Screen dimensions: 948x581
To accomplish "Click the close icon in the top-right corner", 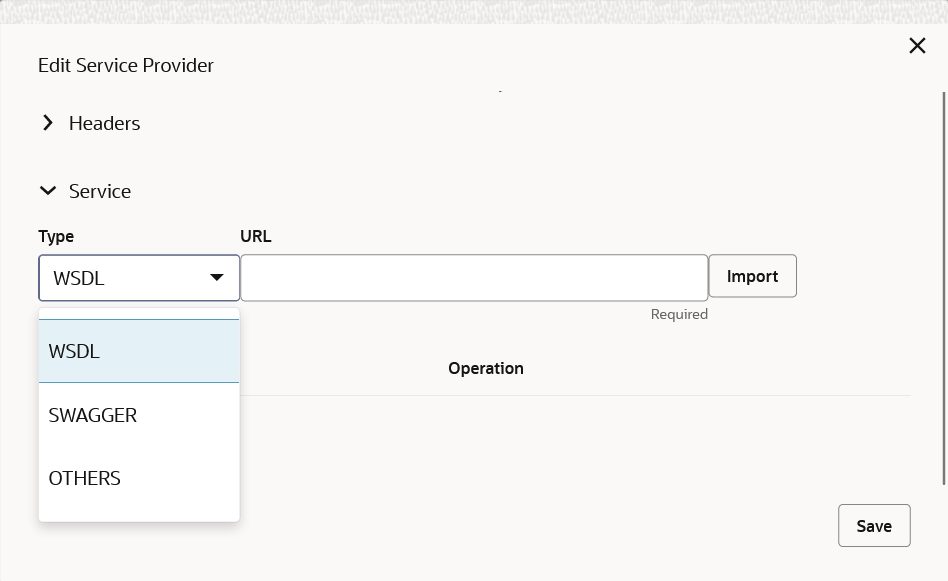I will [x=917, y=45].
